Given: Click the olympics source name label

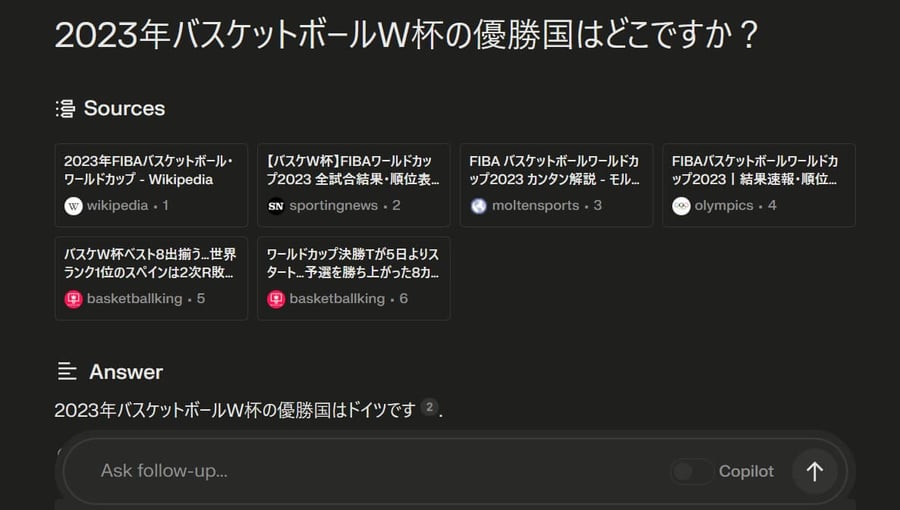Looking at the screenshot, I should [x=724, y=205].
